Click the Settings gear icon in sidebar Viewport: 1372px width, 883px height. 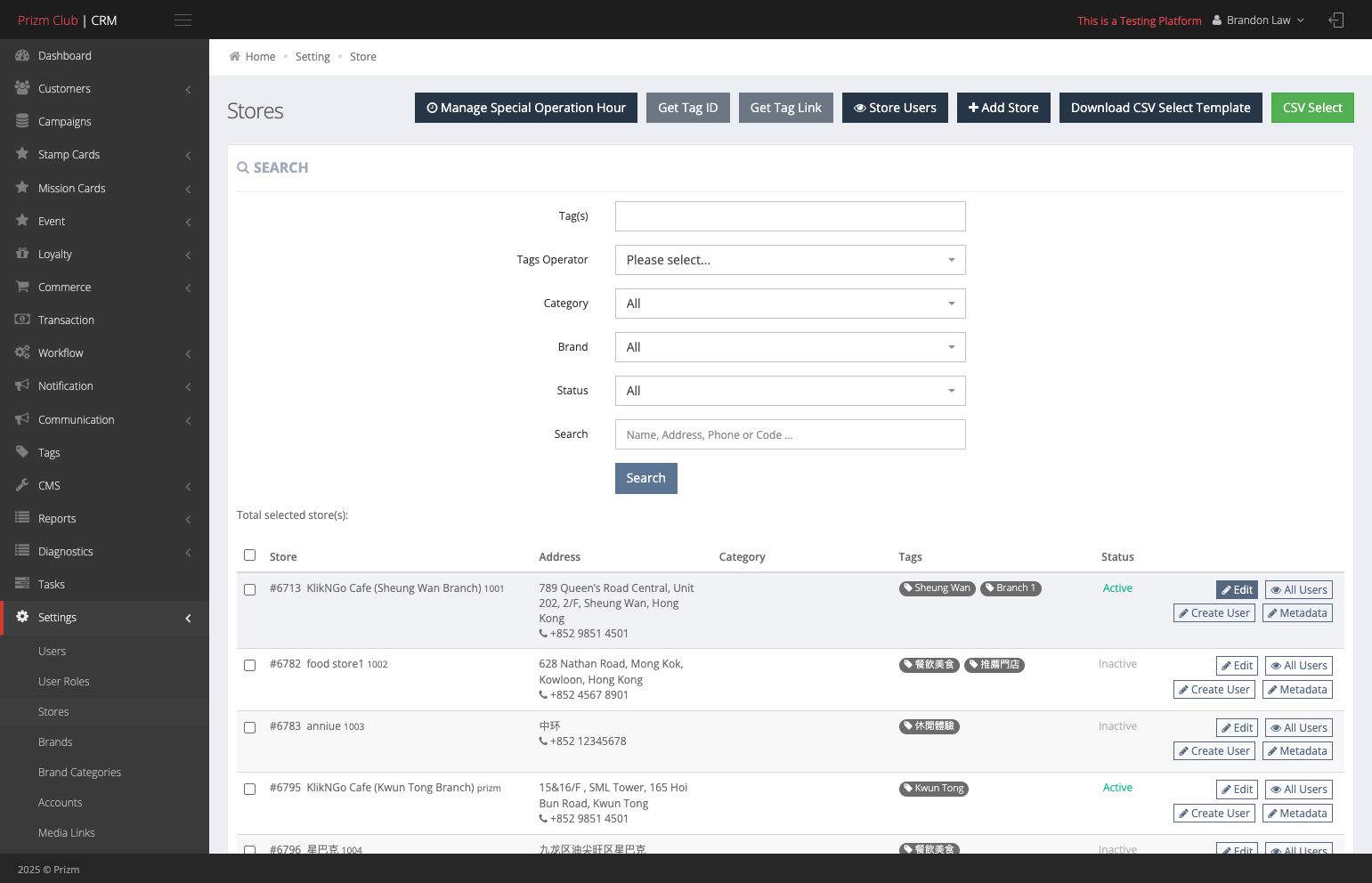pyautogui.click(x=22, y=617)
